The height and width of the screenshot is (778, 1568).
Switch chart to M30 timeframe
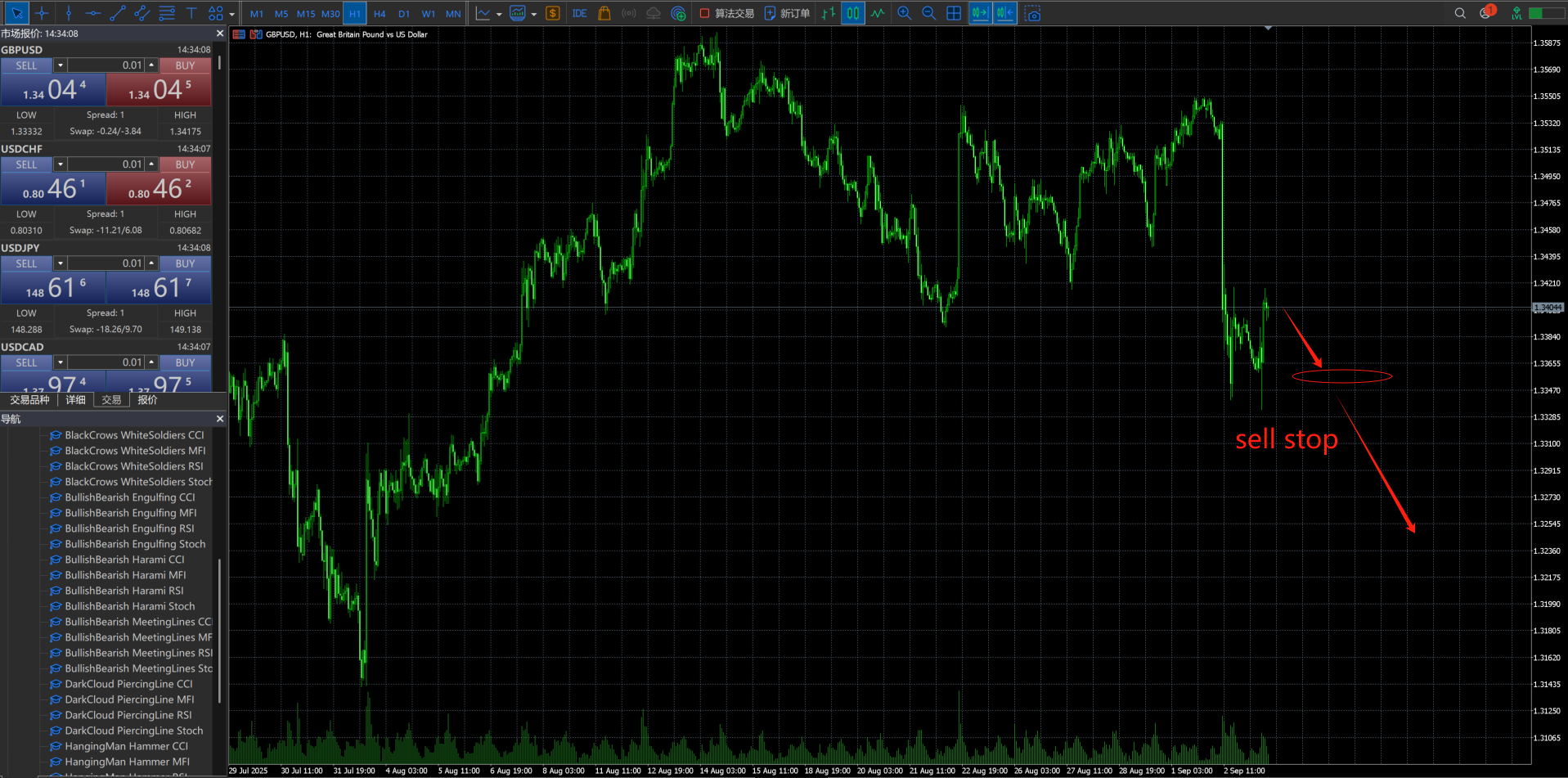coord(330,14)
